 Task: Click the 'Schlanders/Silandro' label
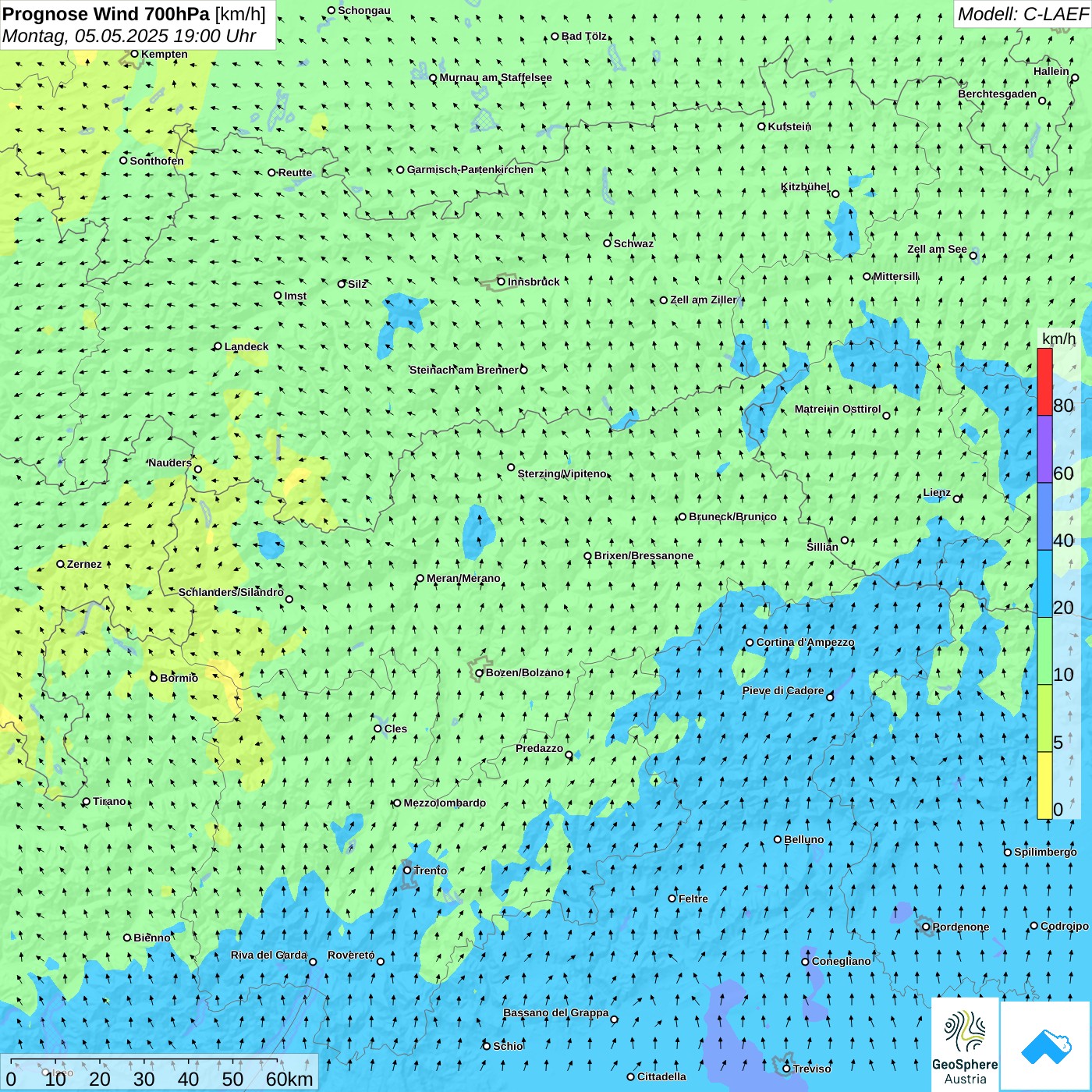231,592
